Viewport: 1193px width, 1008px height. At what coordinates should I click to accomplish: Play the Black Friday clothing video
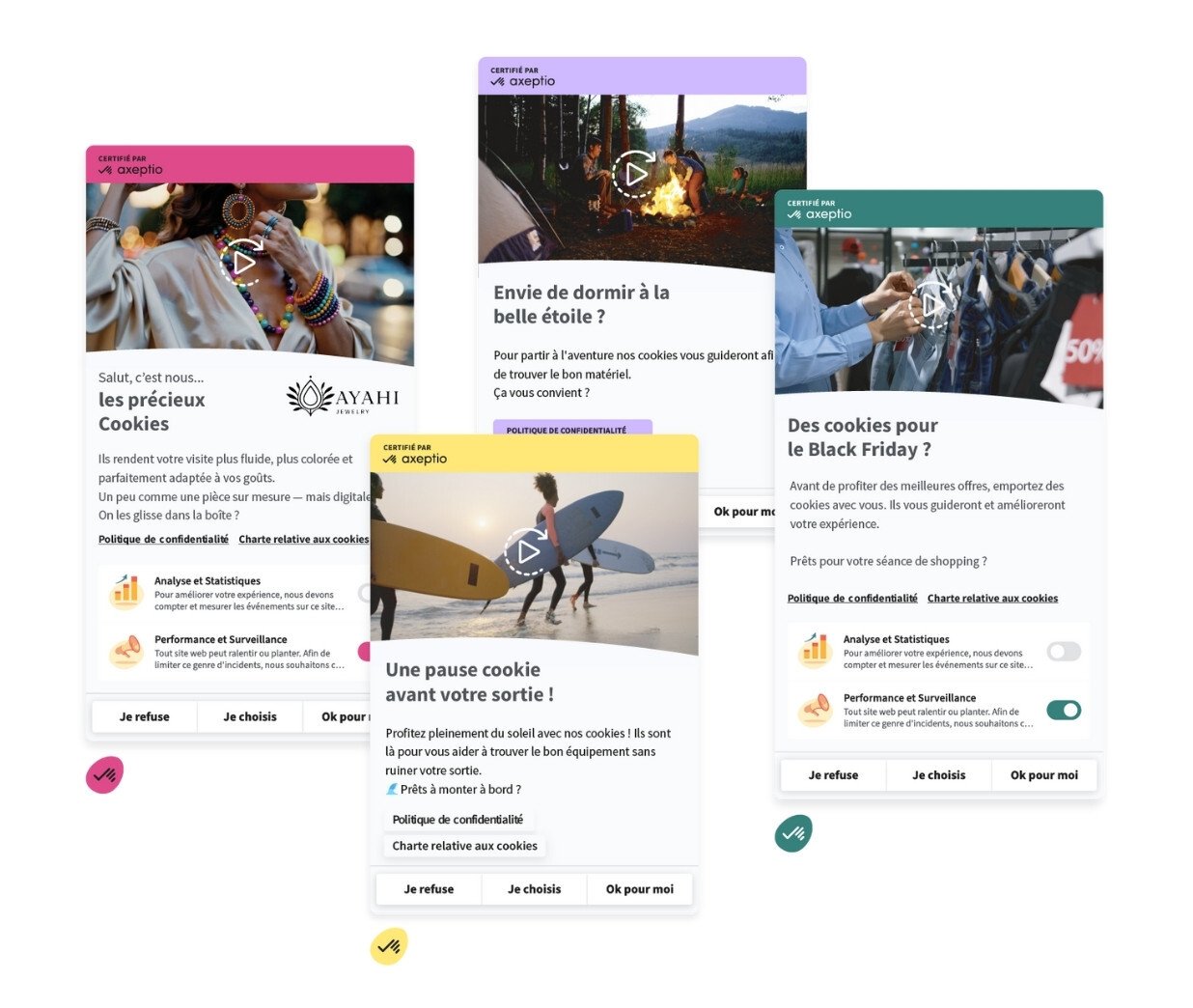(931, 306)
